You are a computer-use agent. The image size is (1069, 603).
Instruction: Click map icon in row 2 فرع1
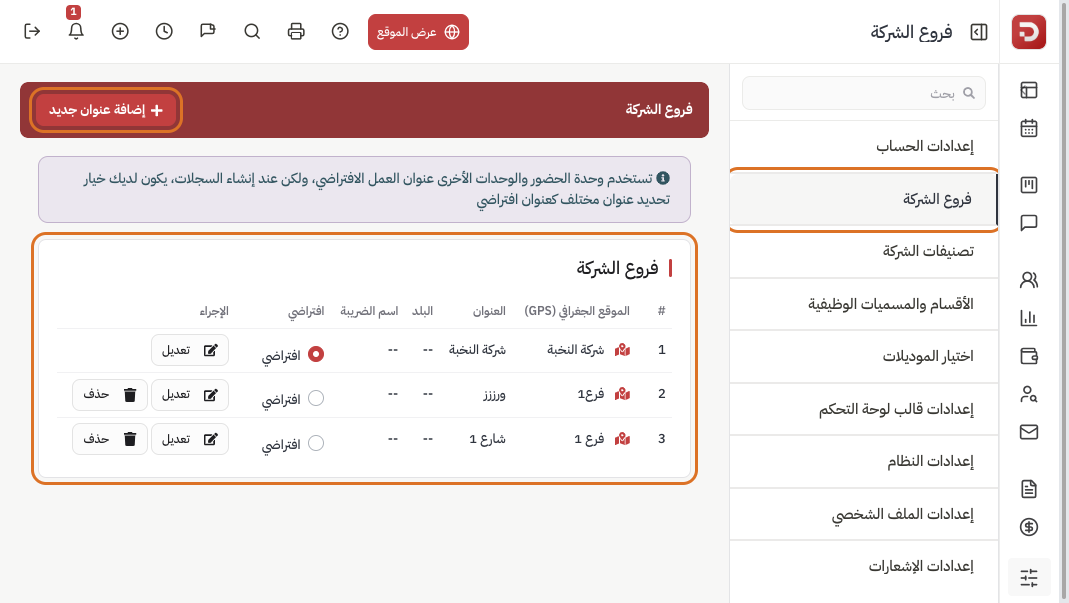(x=622, y=394)
